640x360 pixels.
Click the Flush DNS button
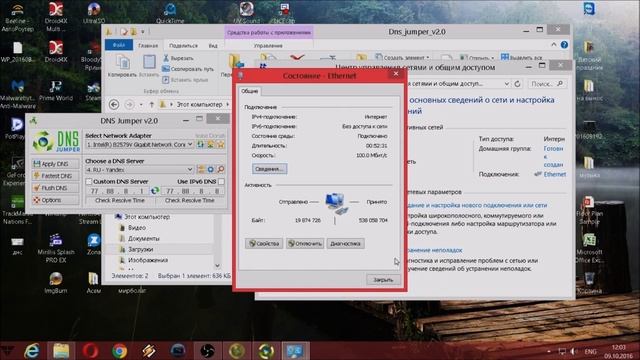coord(55,188)
